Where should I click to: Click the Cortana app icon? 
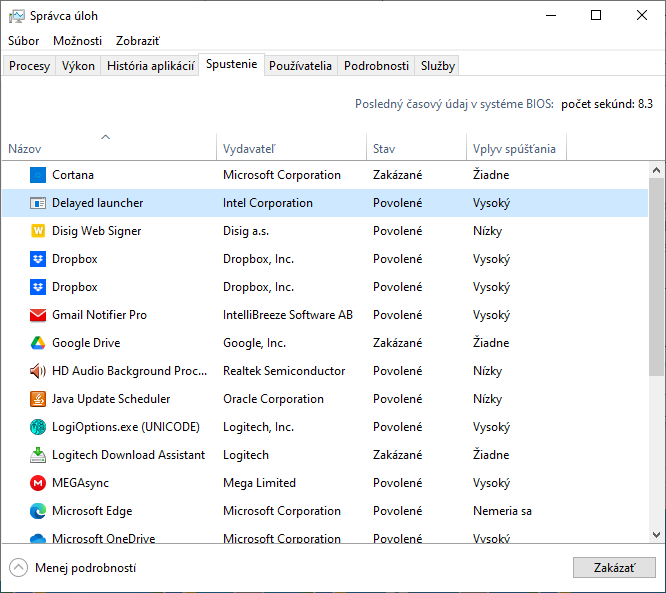pyautogui.click(x=38, y=175)
